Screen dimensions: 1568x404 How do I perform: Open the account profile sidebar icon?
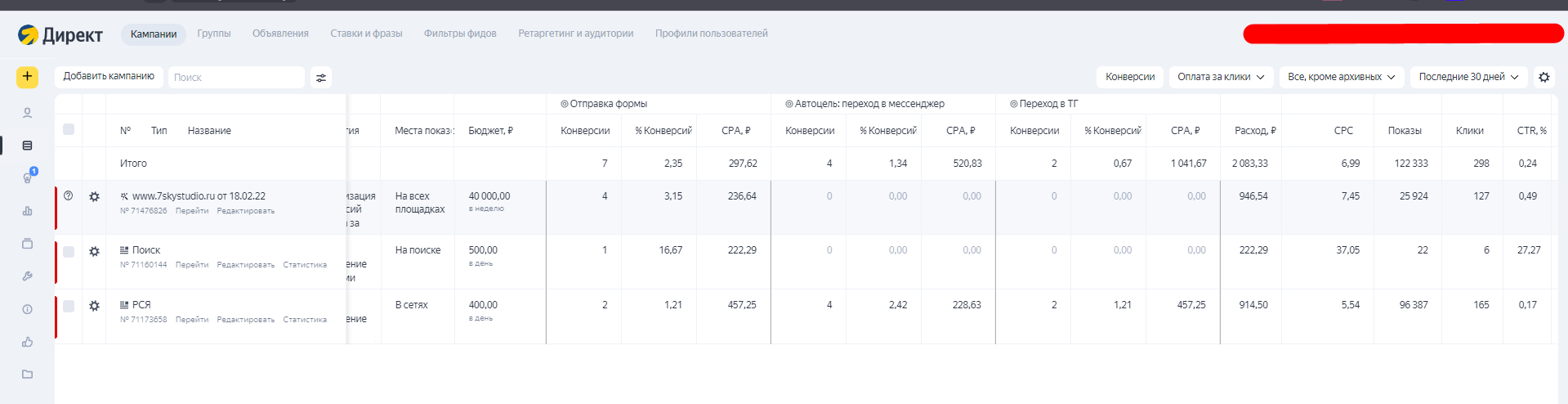27,113
